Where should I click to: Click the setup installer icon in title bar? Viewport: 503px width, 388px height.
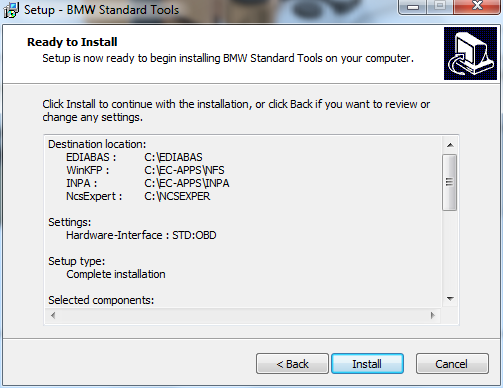tap(11, 10)
